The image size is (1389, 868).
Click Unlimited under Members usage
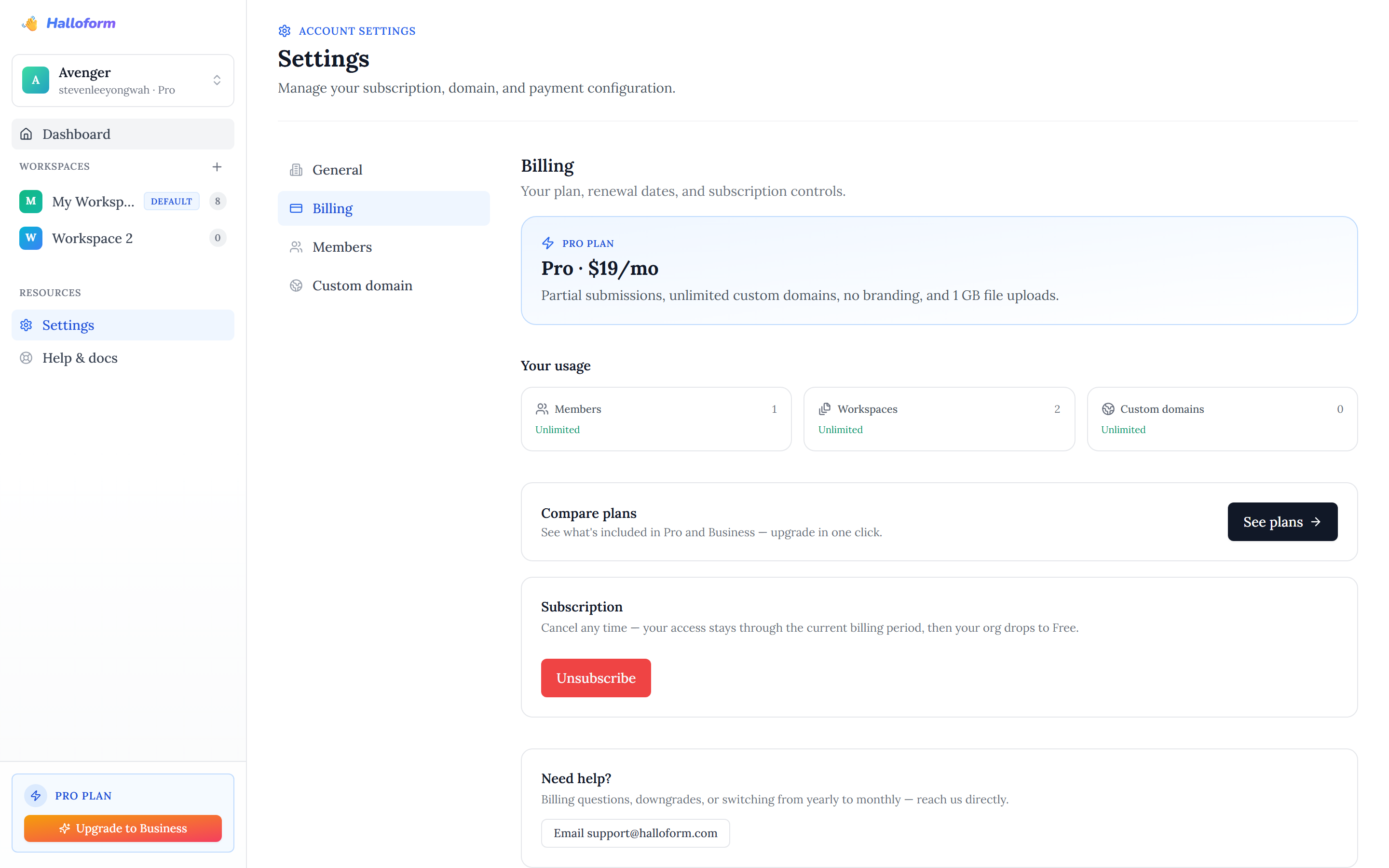coord(558,429)
